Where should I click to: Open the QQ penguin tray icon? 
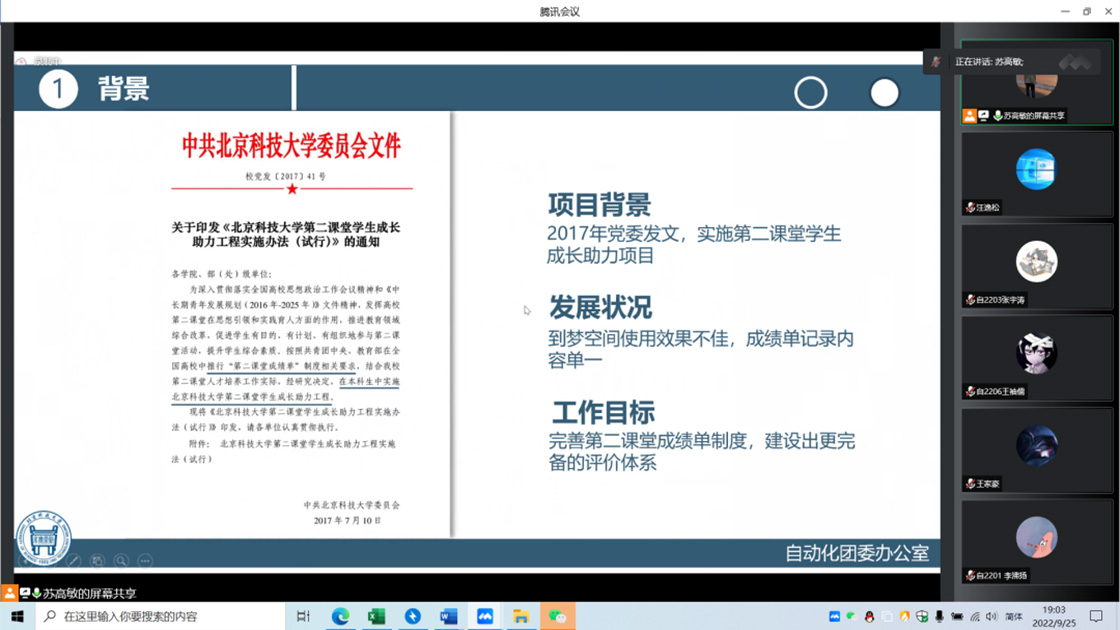869,616
